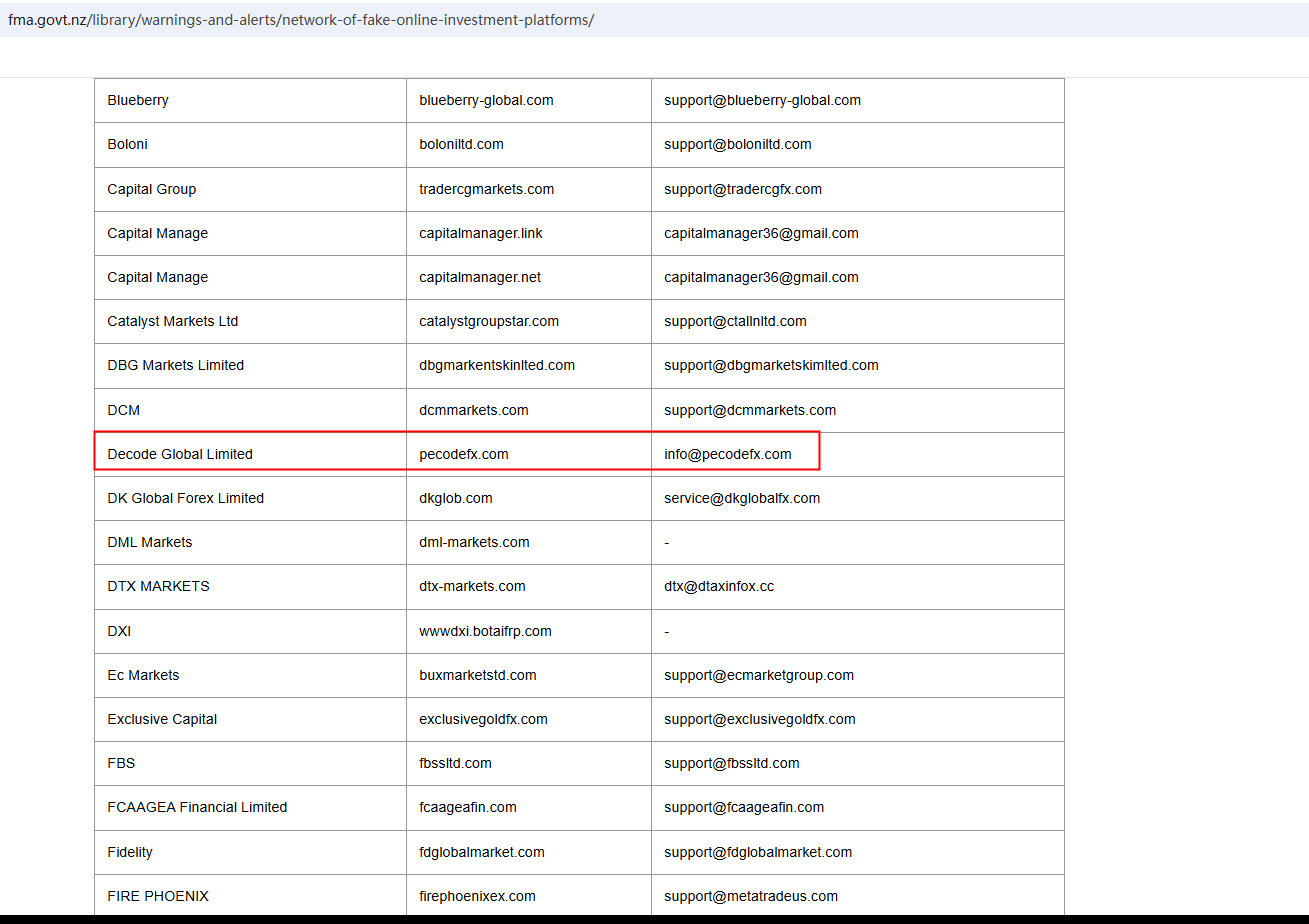The image size is (1309, 924).
Task: Click the dtx@dtaxinfox.cc email address
Action: (x=719, y=586)
